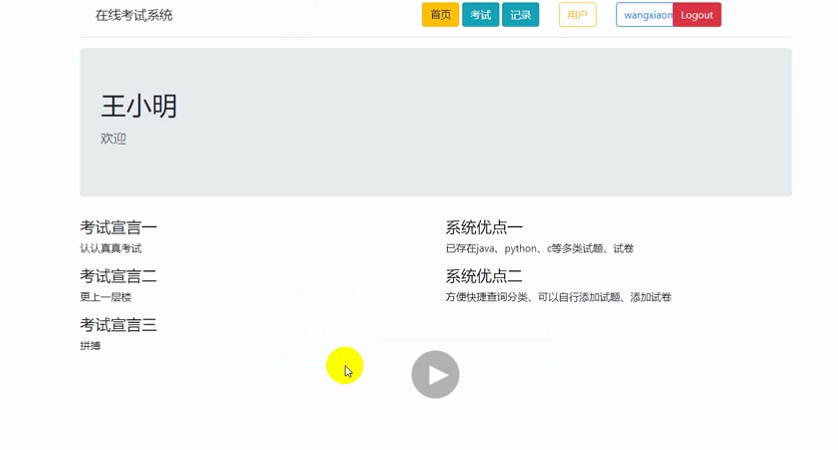The height and width of the screenshot is (450, 838).
Task: Click the 方便快捷查询分类 description text
Action: [x=558, y=297]
